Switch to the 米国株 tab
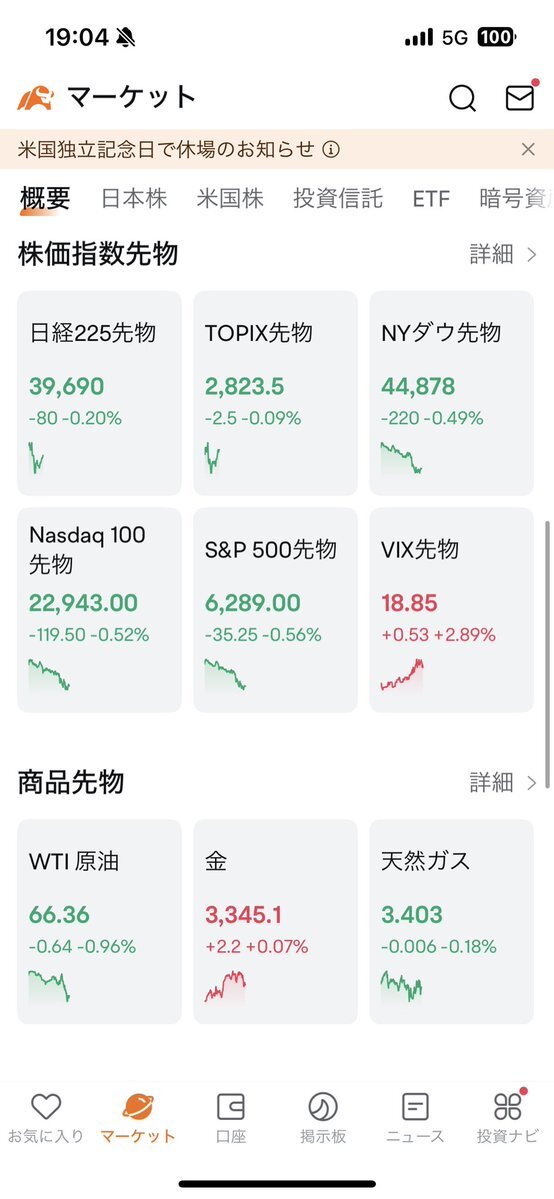Image resolution: width=554 pixels, height=1199 pixels. pyautogui.click(x=230, y=199)
